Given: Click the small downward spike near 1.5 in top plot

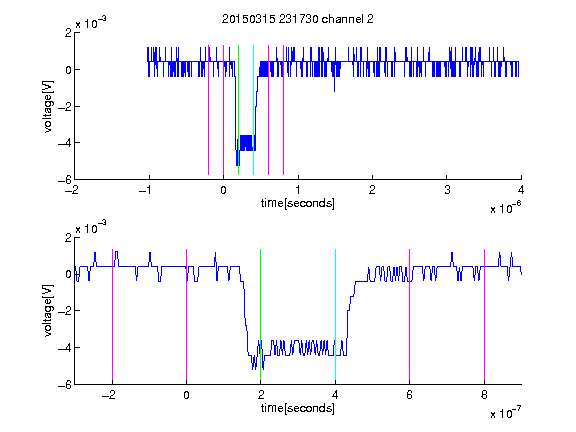Looking at the screenshot, I should 334,85.
